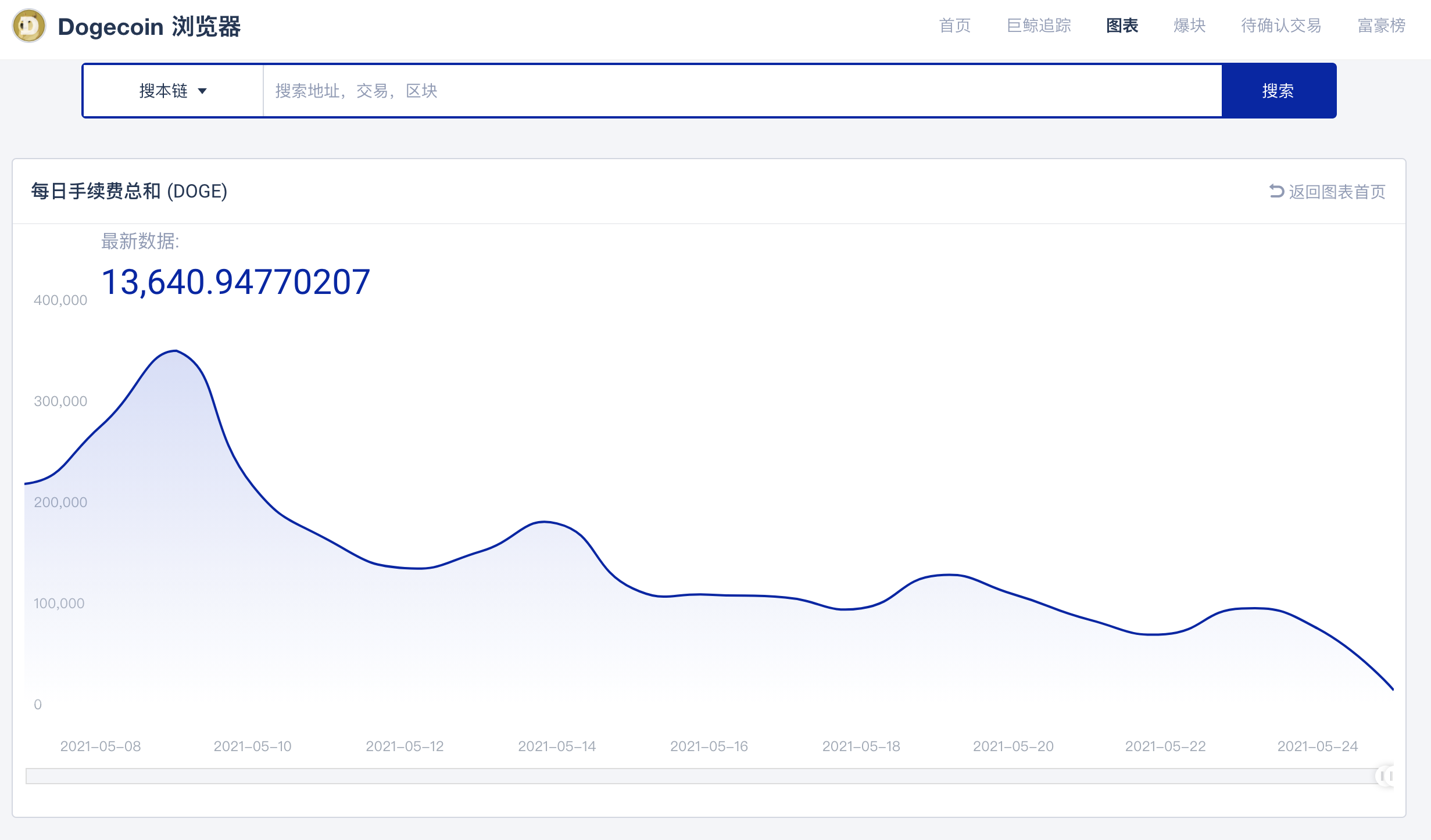The height and width of the screenshot is (840, 1431).
Task: Click the latest value 13,640.94770207
Action: click(x=236, y=282)
